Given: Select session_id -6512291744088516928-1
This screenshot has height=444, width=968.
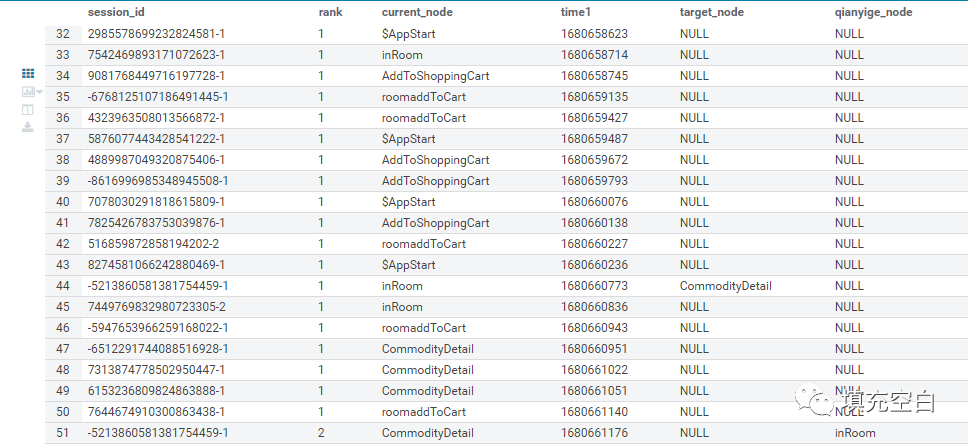Looking at the screenshot, I should coord(158,349).
